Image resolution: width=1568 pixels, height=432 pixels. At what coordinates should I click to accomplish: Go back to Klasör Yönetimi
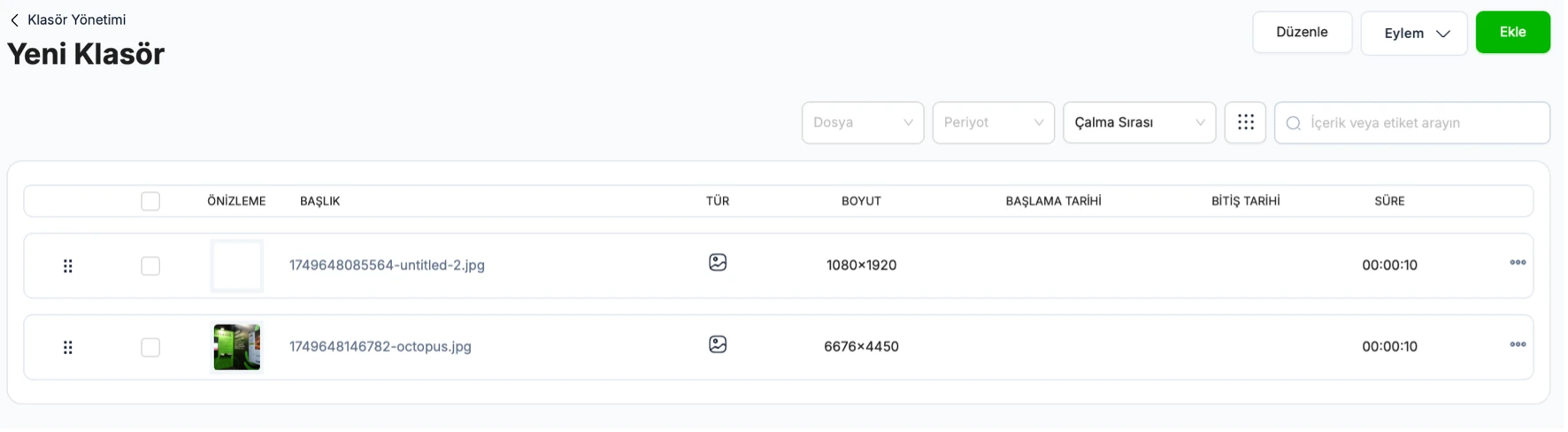[x=68, y=19]
